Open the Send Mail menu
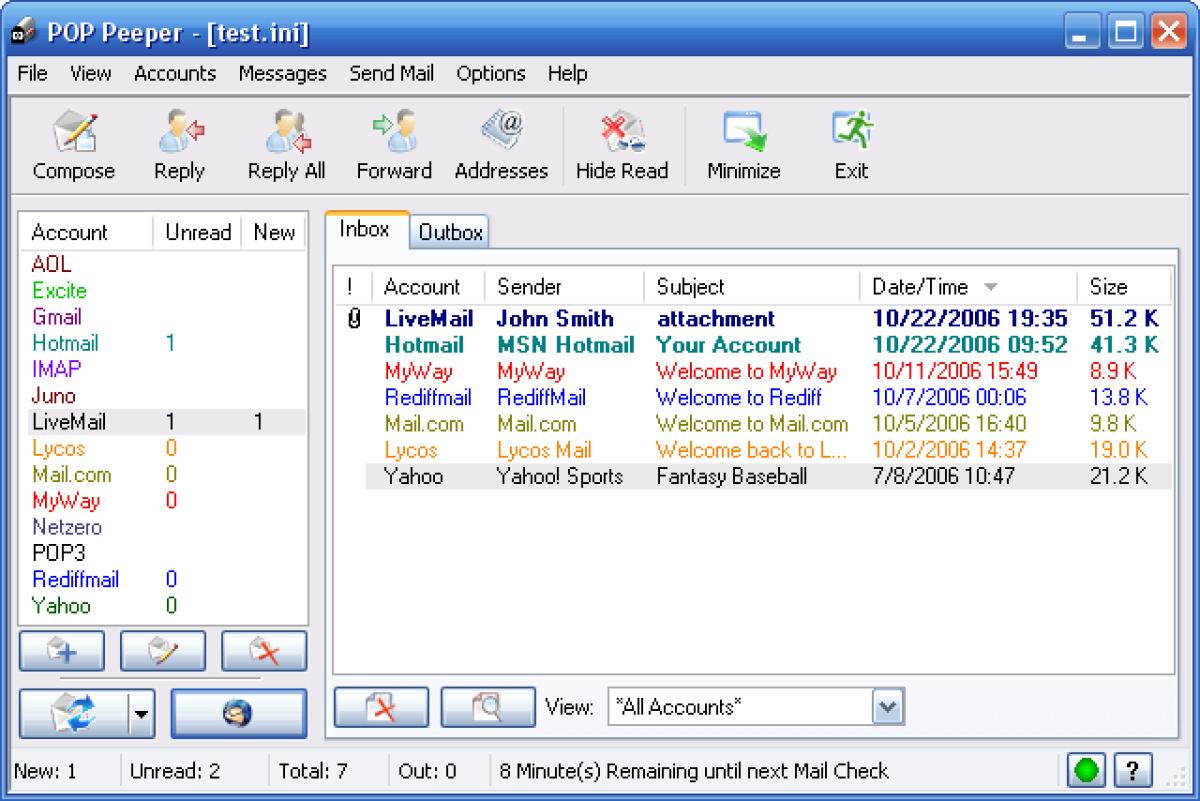 392,73
